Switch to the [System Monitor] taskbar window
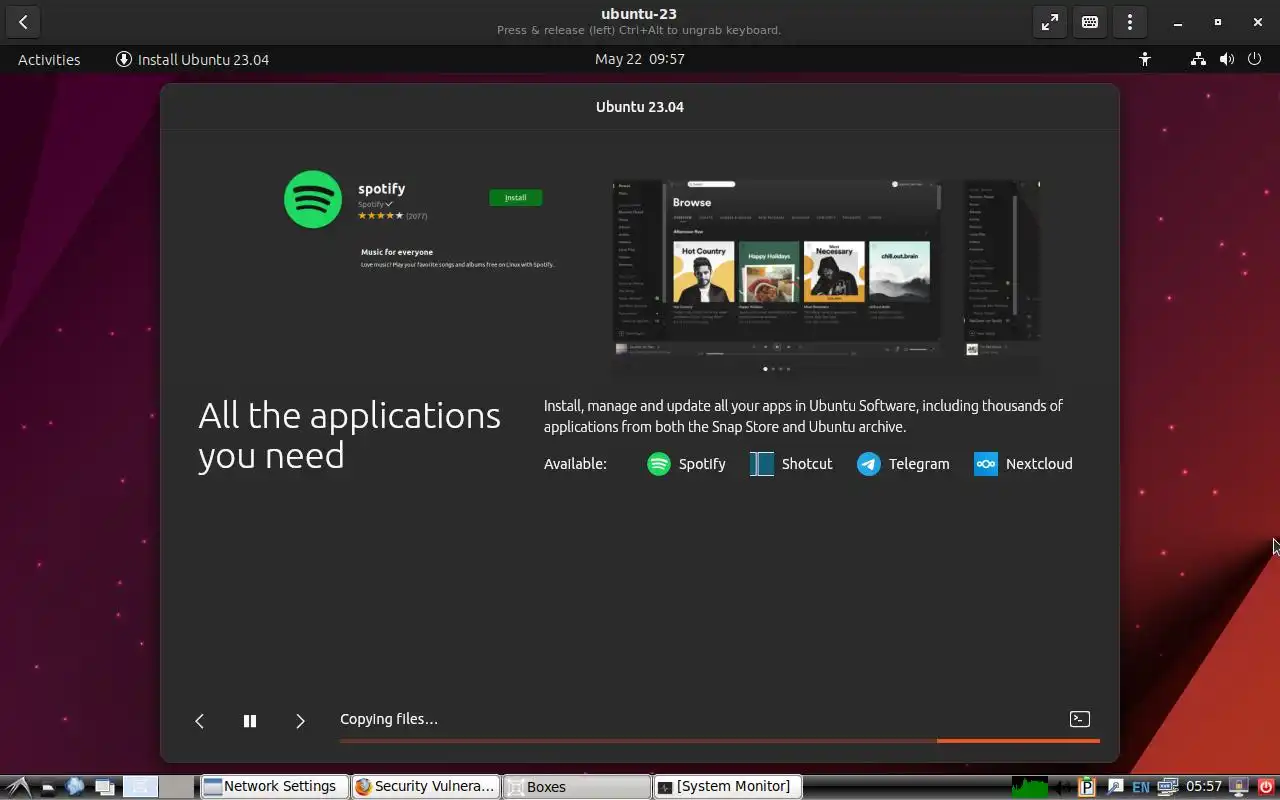Screen dimensions: 1280x800 [726, 787]
